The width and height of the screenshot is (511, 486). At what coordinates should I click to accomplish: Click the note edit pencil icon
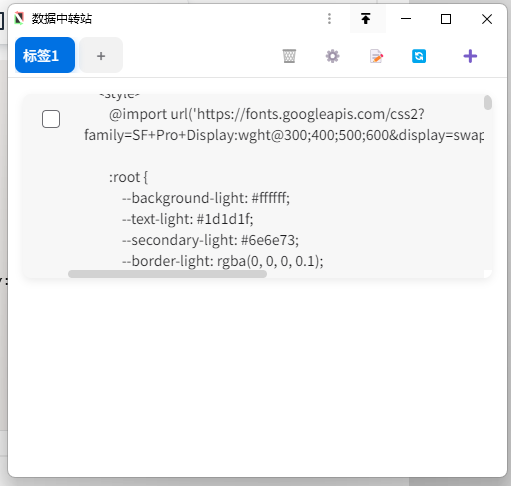376,56
